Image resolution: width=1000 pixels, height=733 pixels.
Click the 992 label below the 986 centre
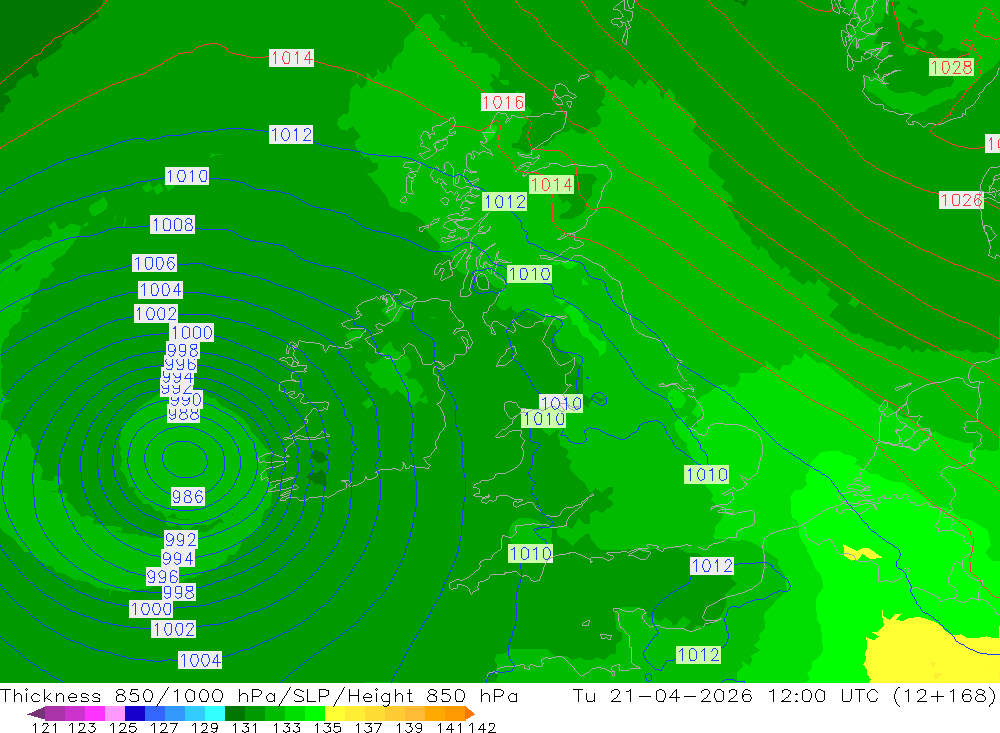point(180,540)
